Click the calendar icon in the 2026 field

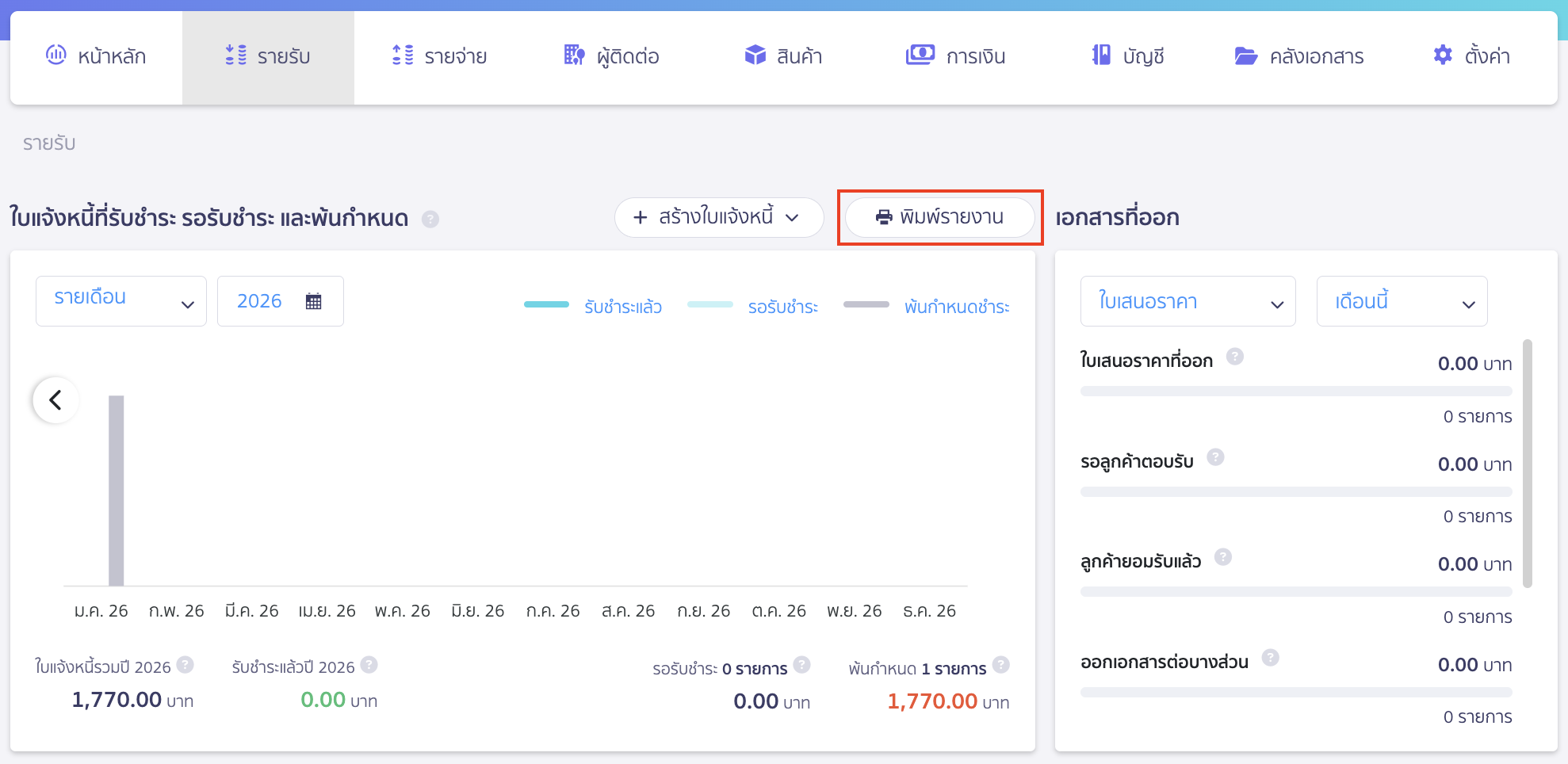[313, 301]
